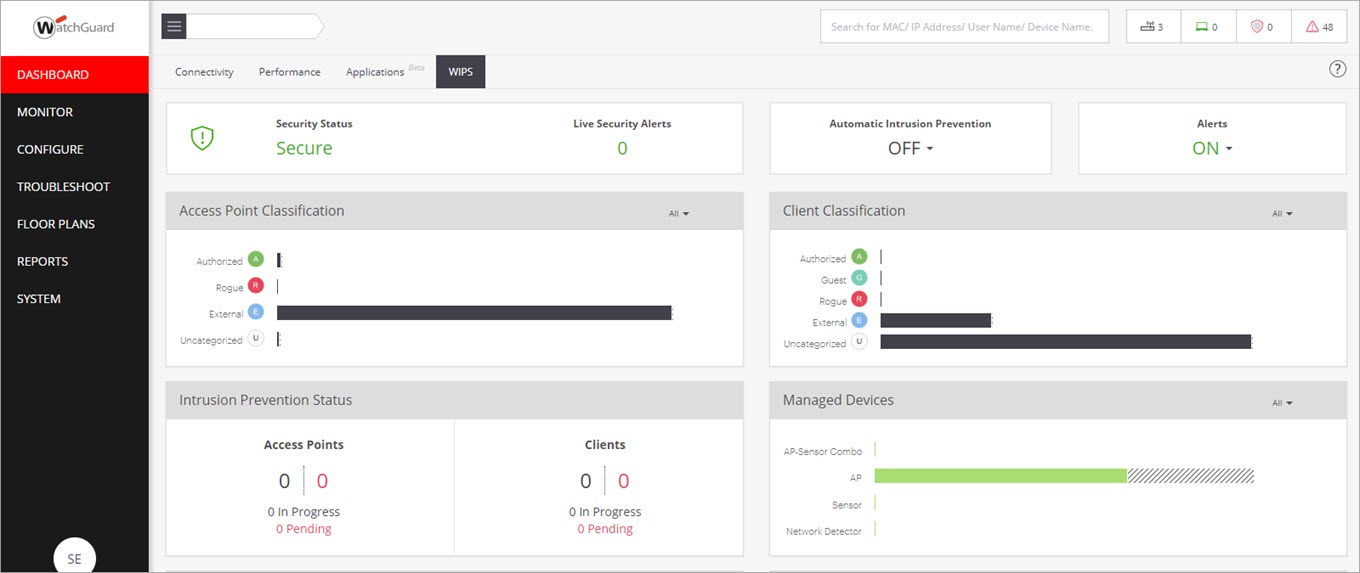Image resolution: width=1360 pixels, height=573 pixels.
Task: Click 0 In Progress under Access Points
Action: (x=304, y=511)
